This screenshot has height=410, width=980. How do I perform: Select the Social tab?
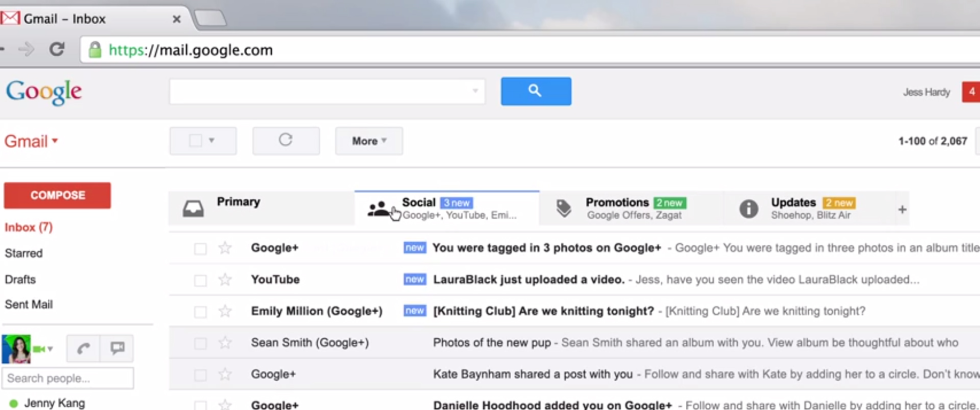[x=447, y=208]
